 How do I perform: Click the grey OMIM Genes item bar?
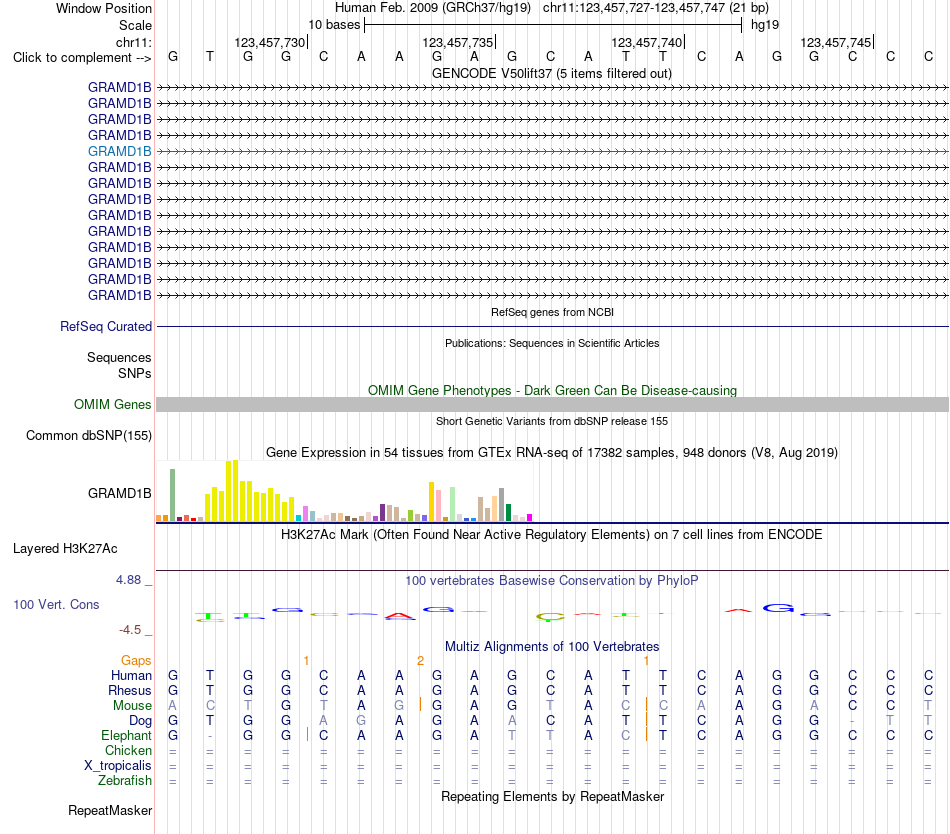pos(552,405)
